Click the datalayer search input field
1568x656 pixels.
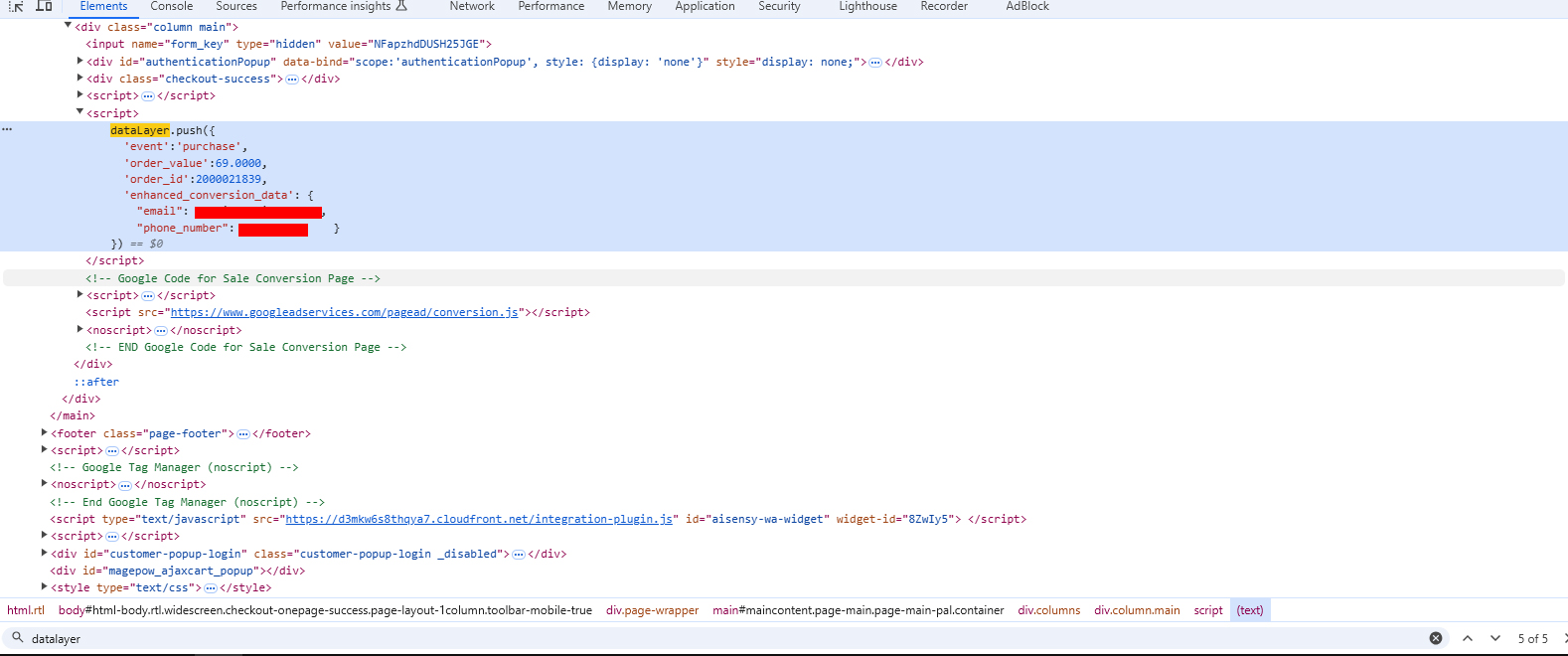click(696, 638)
